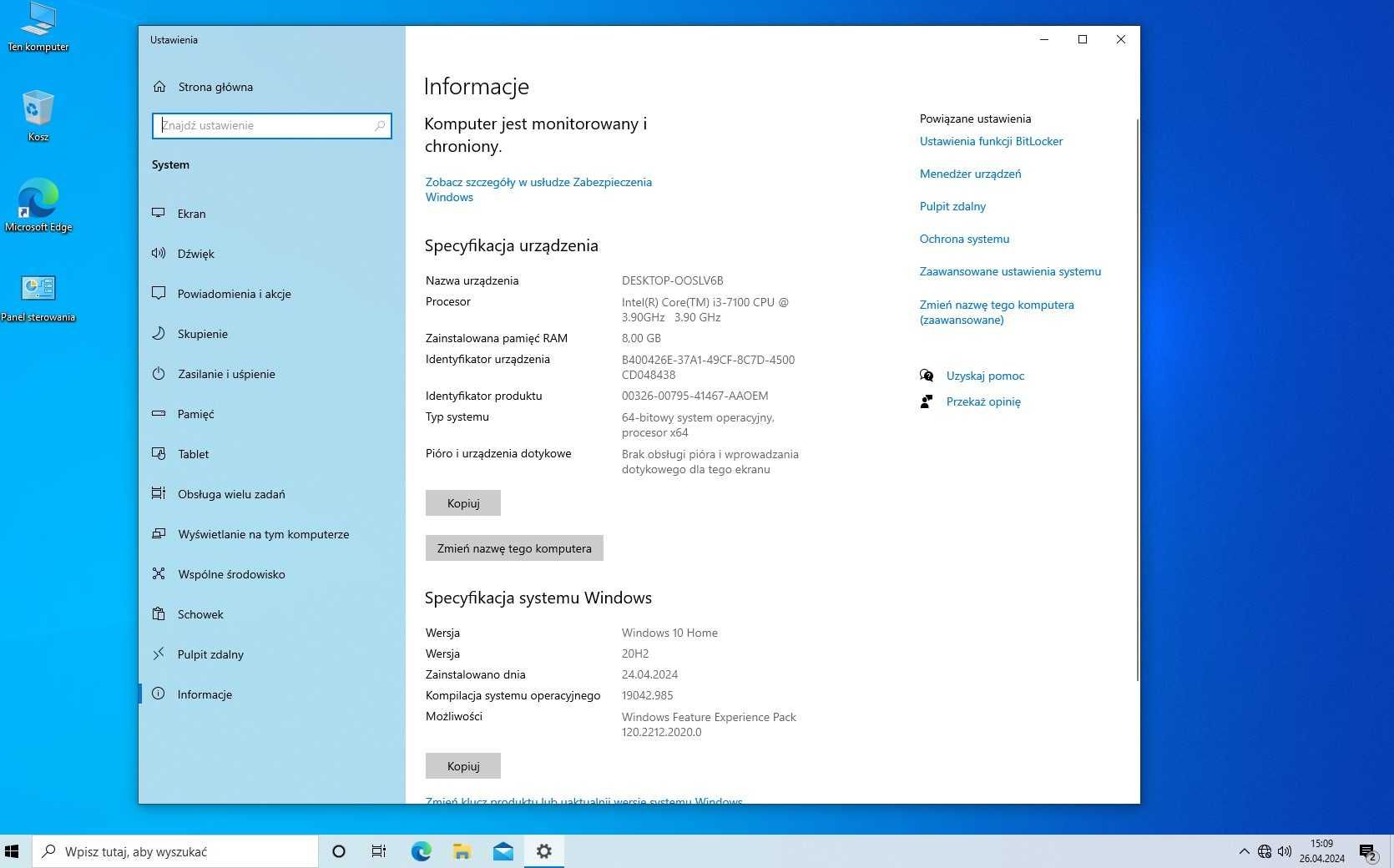This screenshot has height=868, width=1394.
Task: Open Microsoft Edge desktop shortcut
Action: click(x=38, y=205)
